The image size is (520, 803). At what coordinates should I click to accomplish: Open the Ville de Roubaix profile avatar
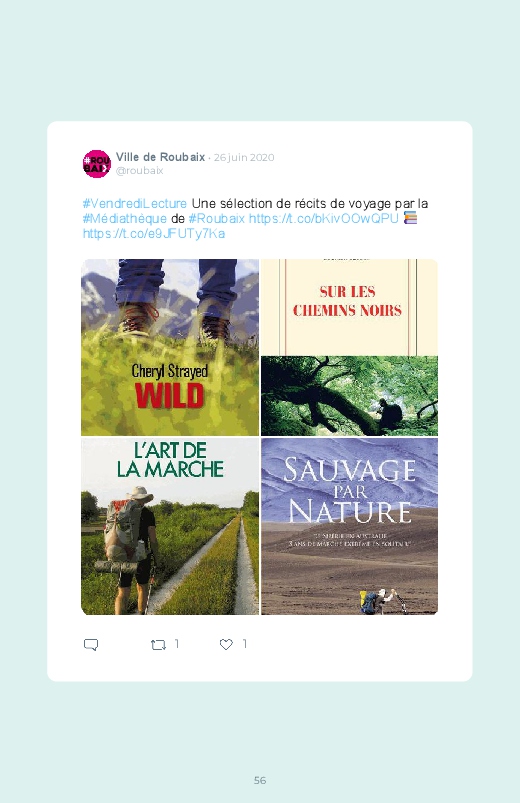click(x=97, y=164)
